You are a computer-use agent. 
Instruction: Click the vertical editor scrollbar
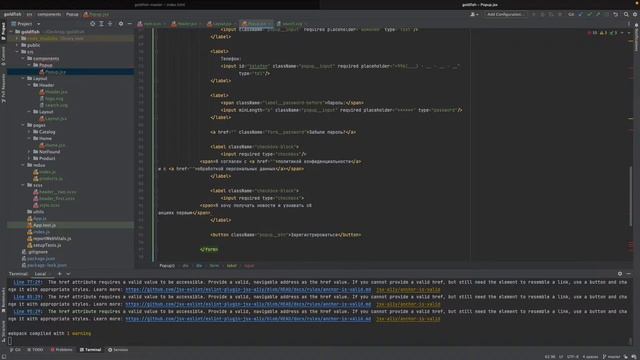[631, 196]
